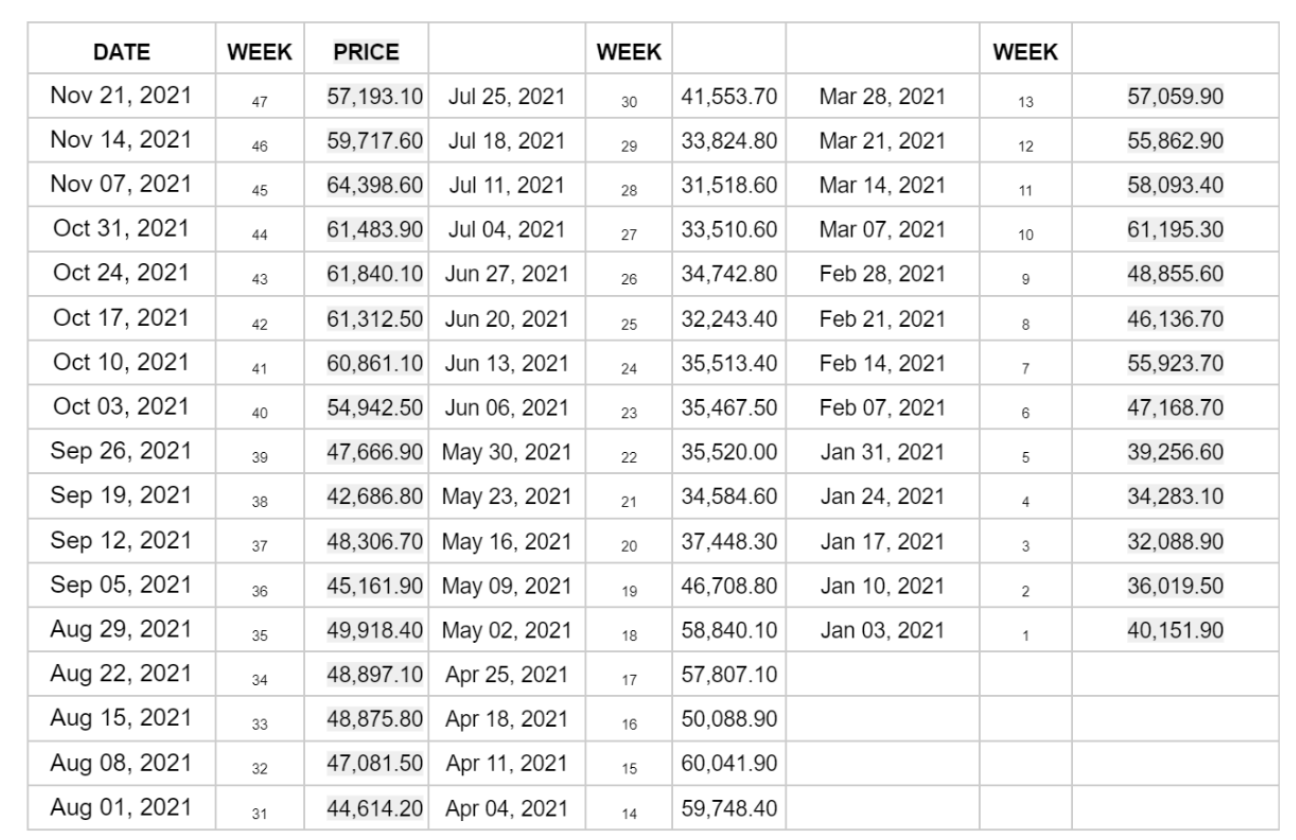Click the Jan 03, 2021 date cell
1296x840 pixels.
coord(881,631)
